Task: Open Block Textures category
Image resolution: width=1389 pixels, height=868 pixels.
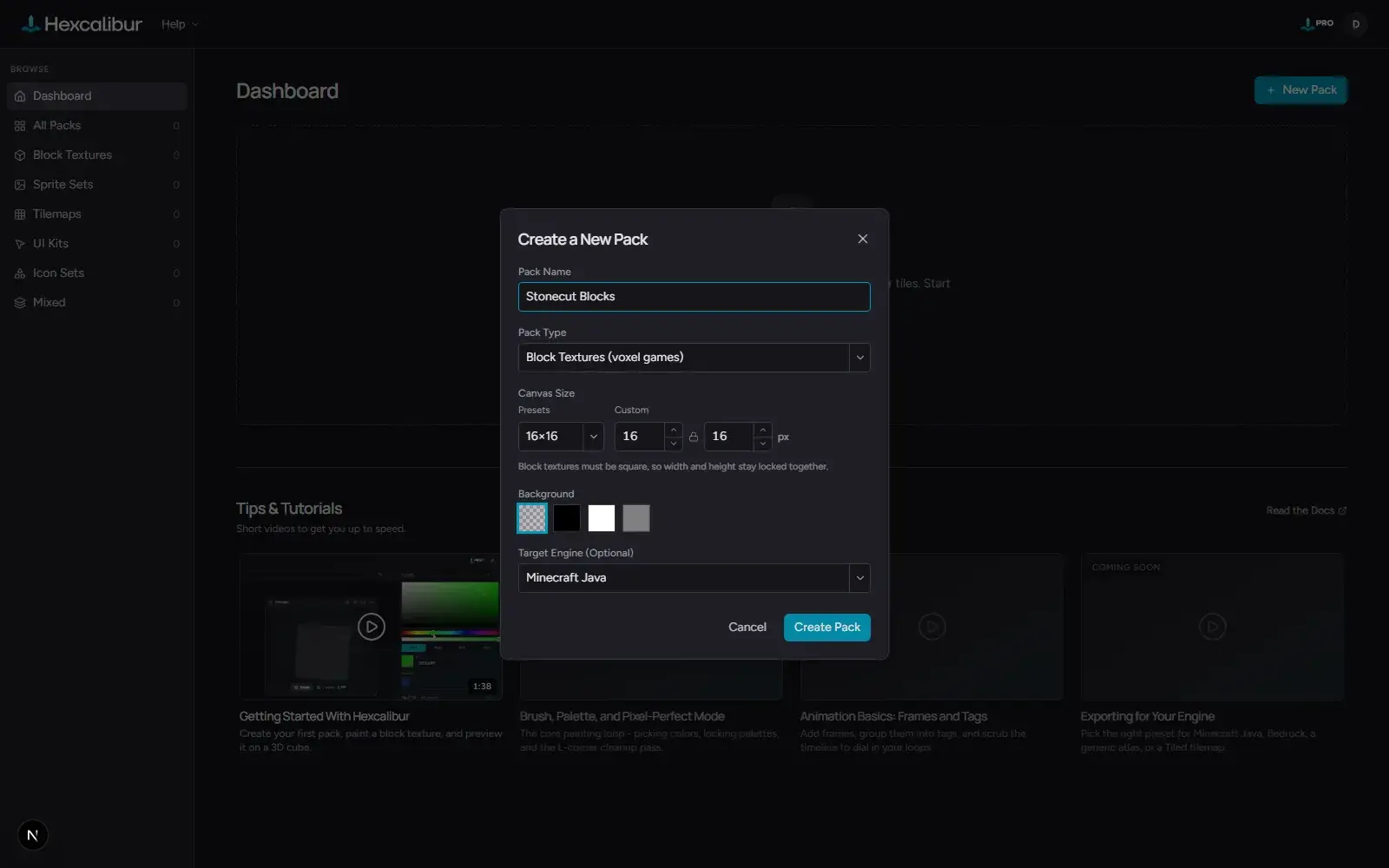Action: click(x=96, y=155)
